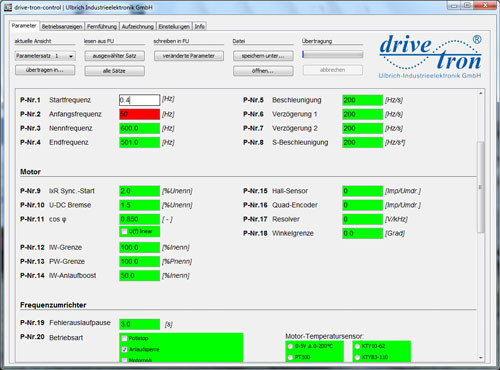500x370 pixels.
Task: Open the Betriebsanzeigen tab
Action: pos(62,26)
